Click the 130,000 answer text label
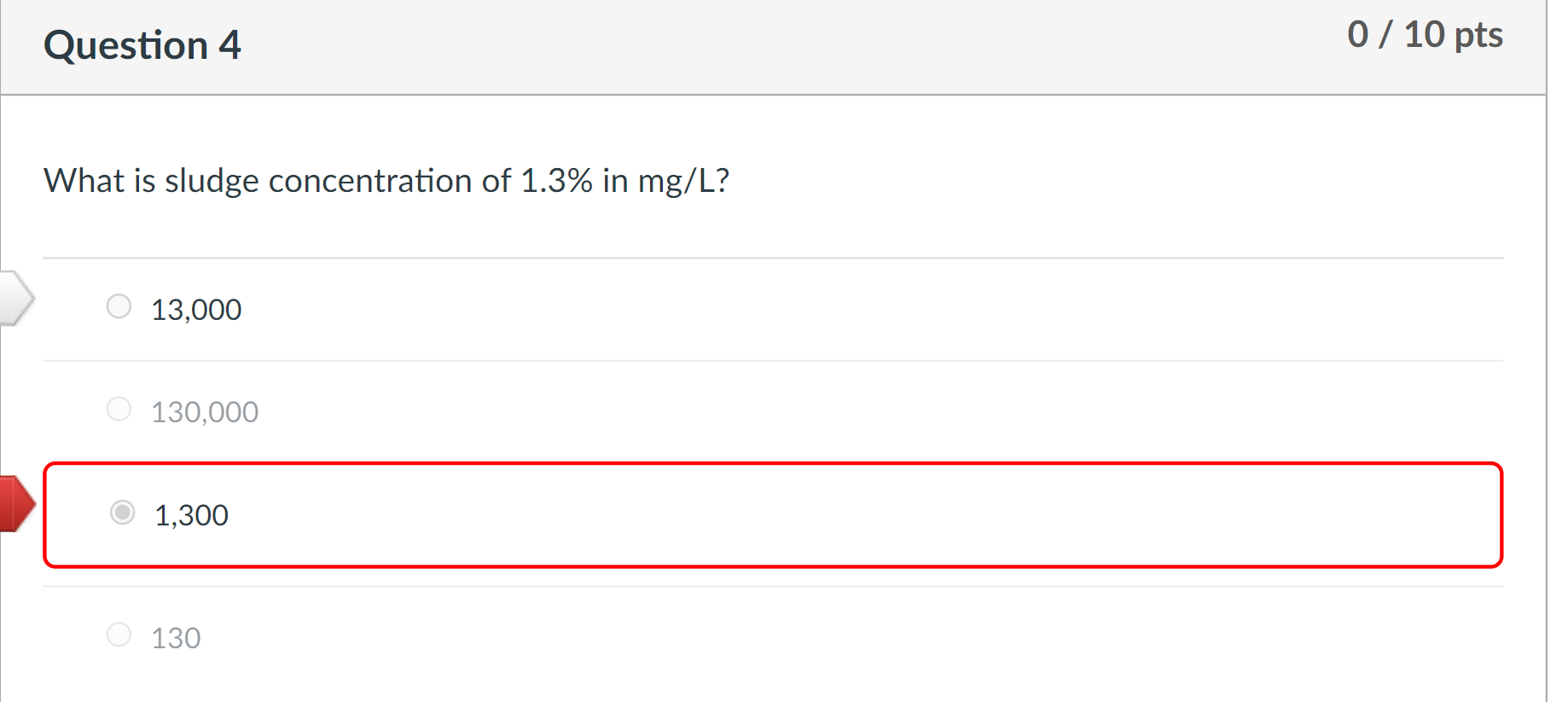This screenshot has height=702, width=1568. [x=203, y=411]
